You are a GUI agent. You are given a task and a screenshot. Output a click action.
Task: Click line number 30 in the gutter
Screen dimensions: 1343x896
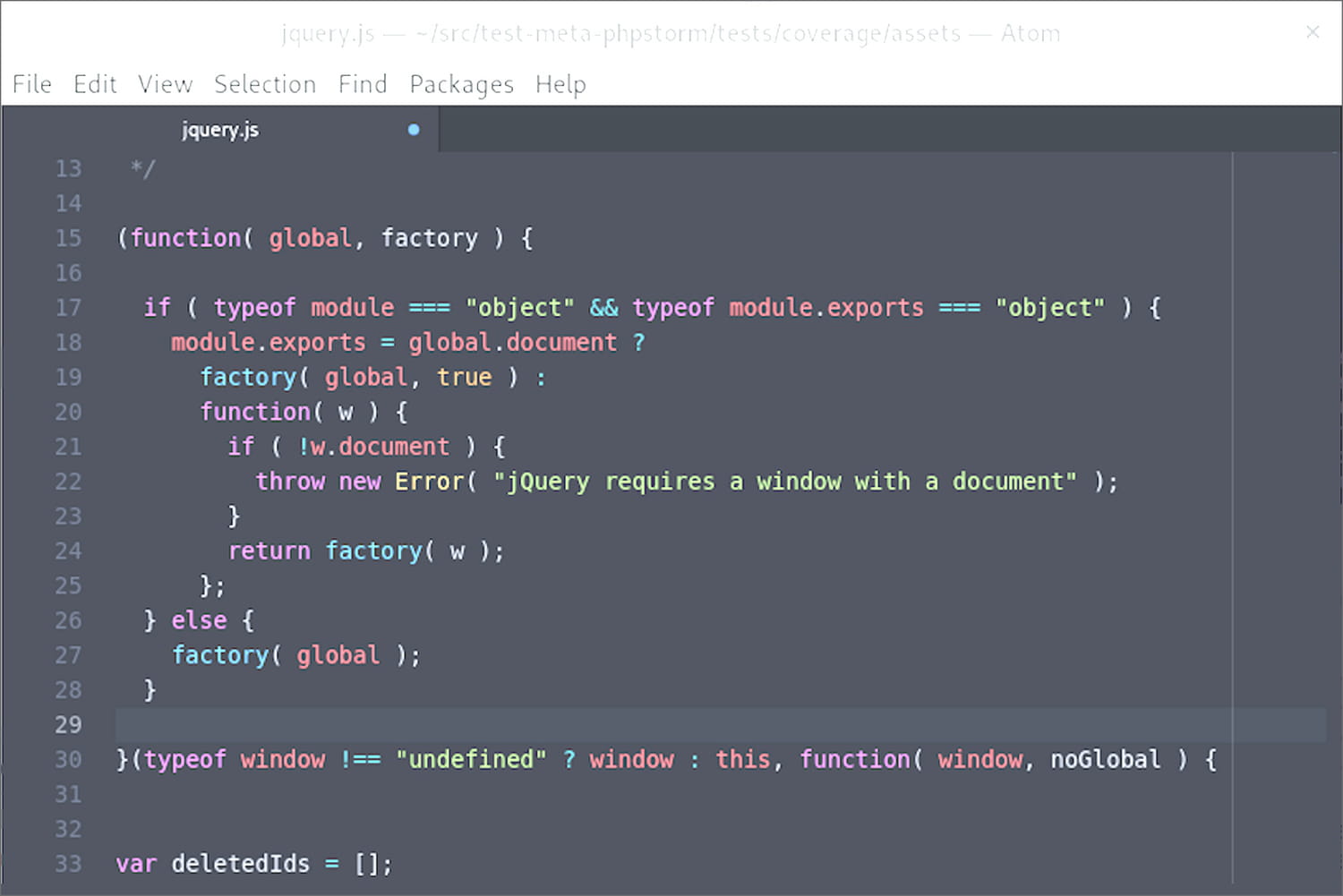68,759
